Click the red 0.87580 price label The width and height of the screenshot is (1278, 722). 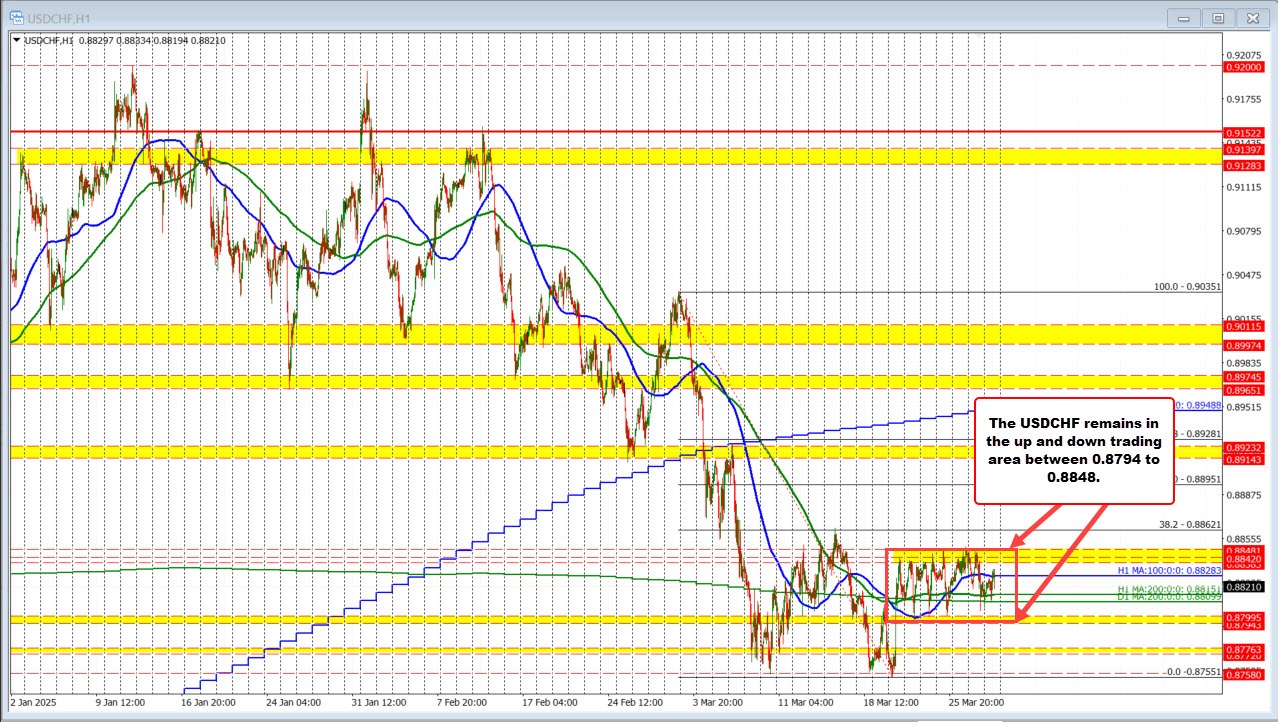(1243, 676)
